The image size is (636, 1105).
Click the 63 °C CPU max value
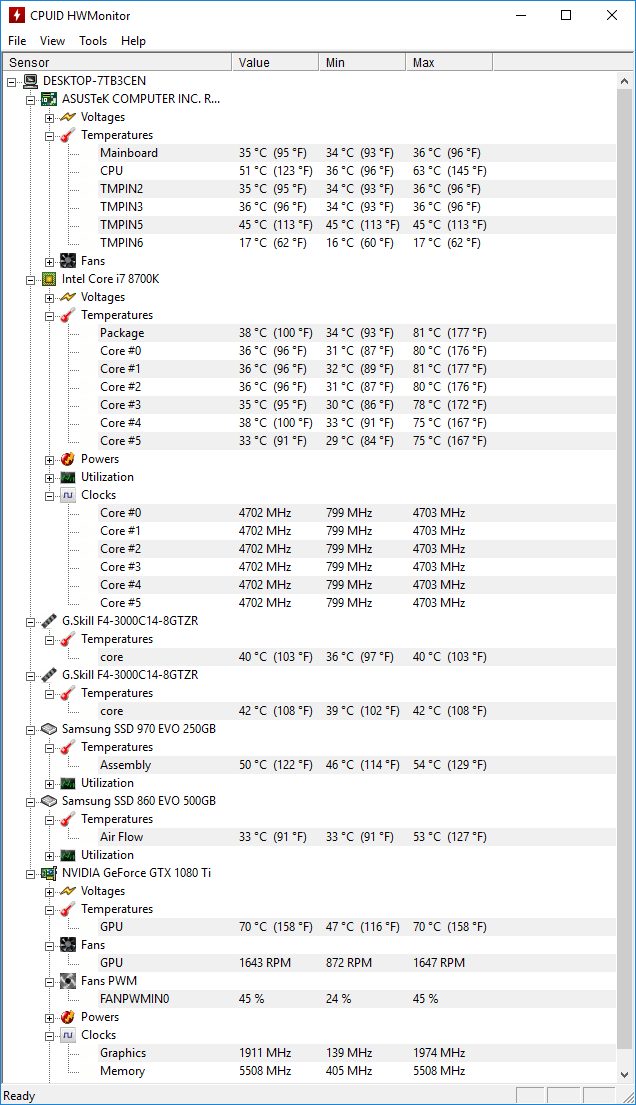pos(449,171)
